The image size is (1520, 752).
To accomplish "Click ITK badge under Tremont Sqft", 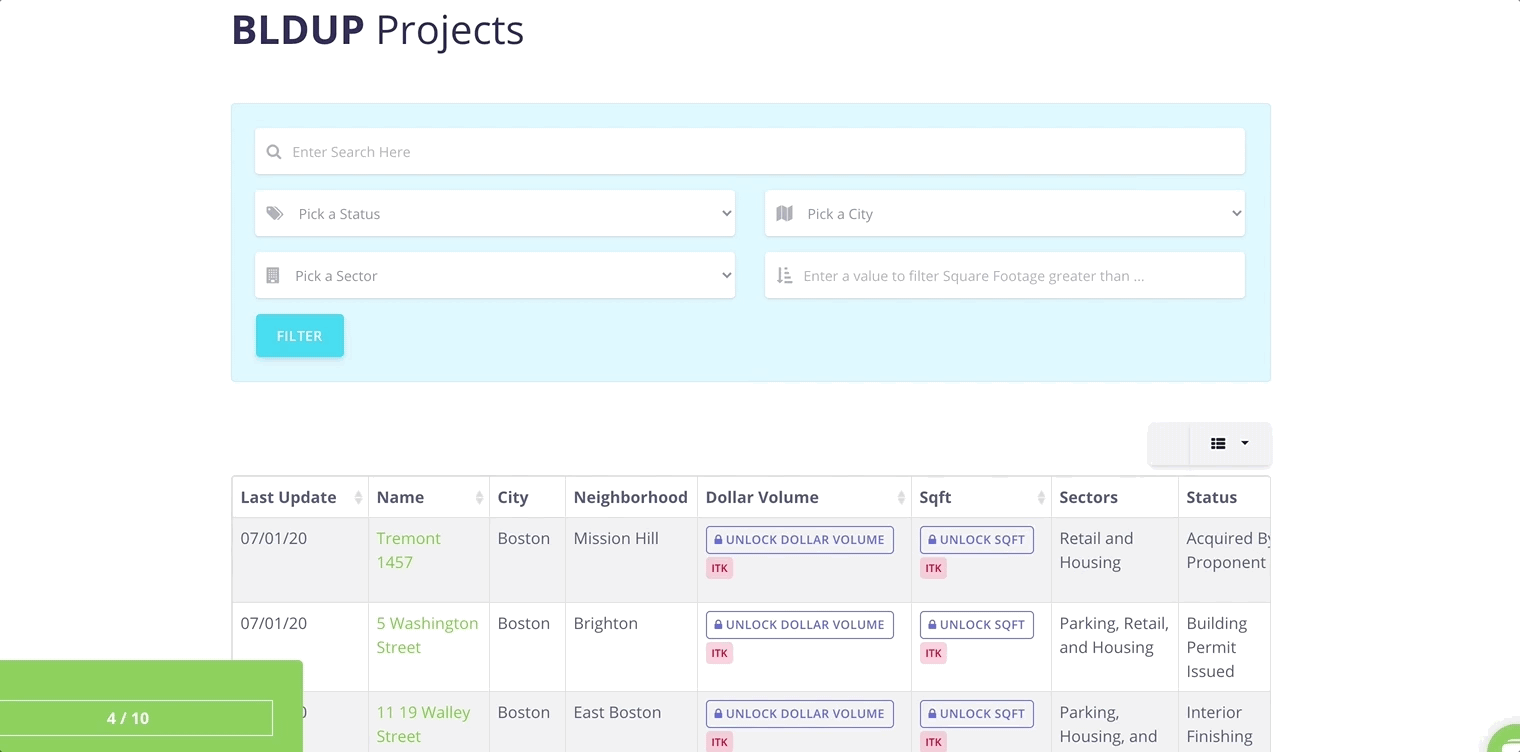I will [x=933, y=568].
